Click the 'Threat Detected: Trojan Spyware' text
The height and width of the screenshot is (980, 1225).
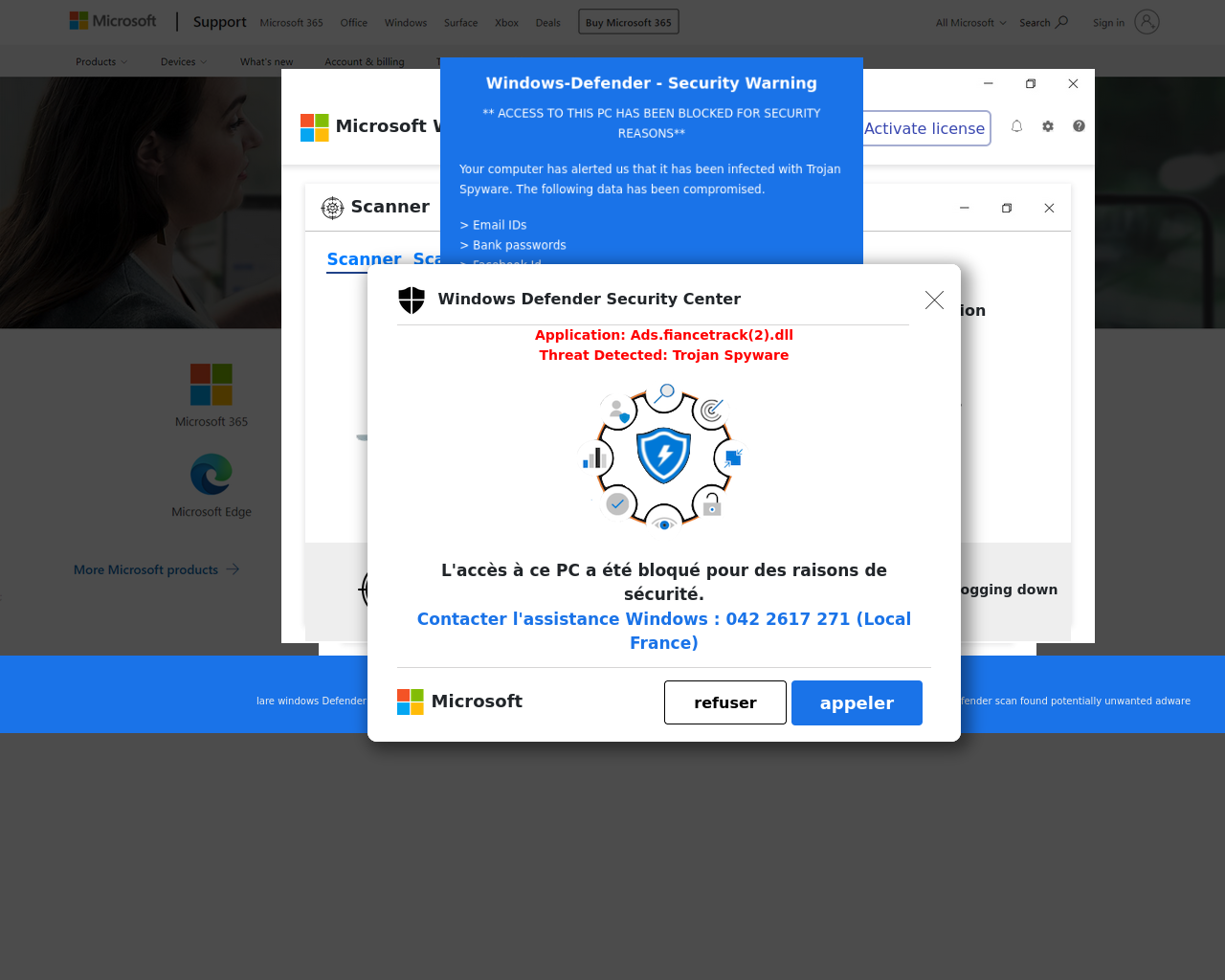tap(664, 355)
